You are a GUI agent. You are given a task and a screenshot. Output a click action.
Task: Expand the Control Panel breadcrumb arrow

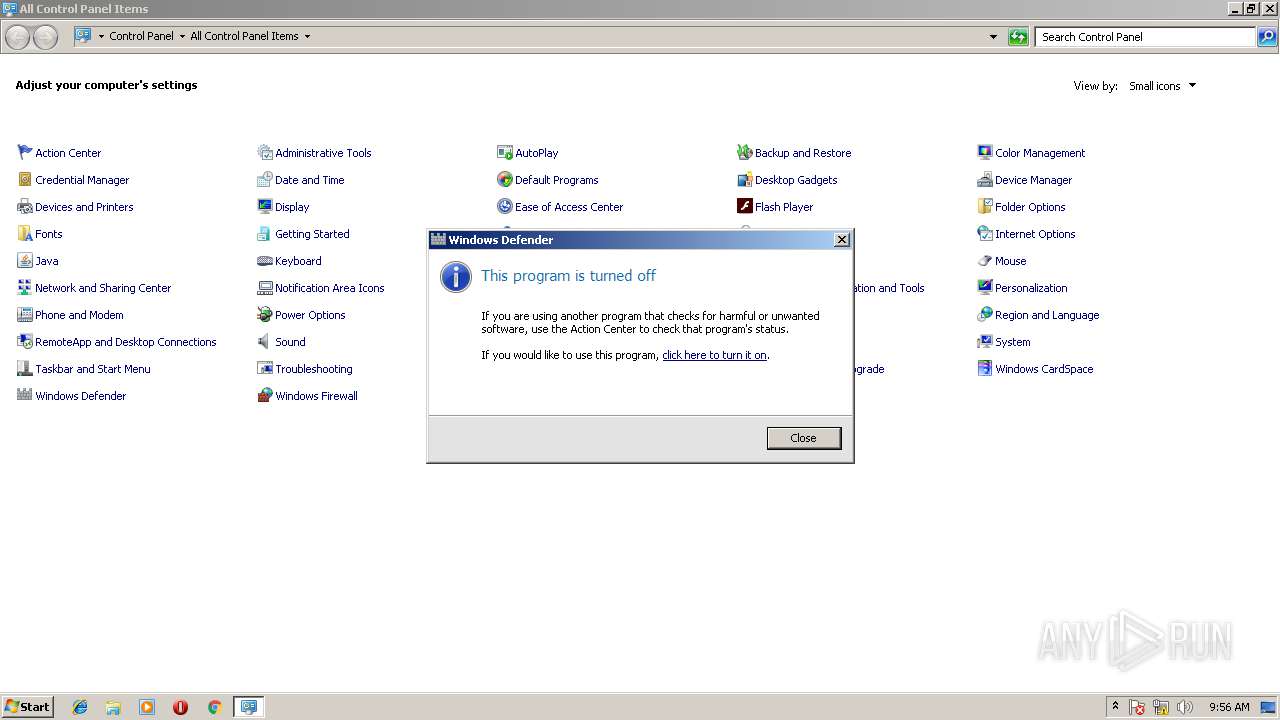click(x=182, y=36)
